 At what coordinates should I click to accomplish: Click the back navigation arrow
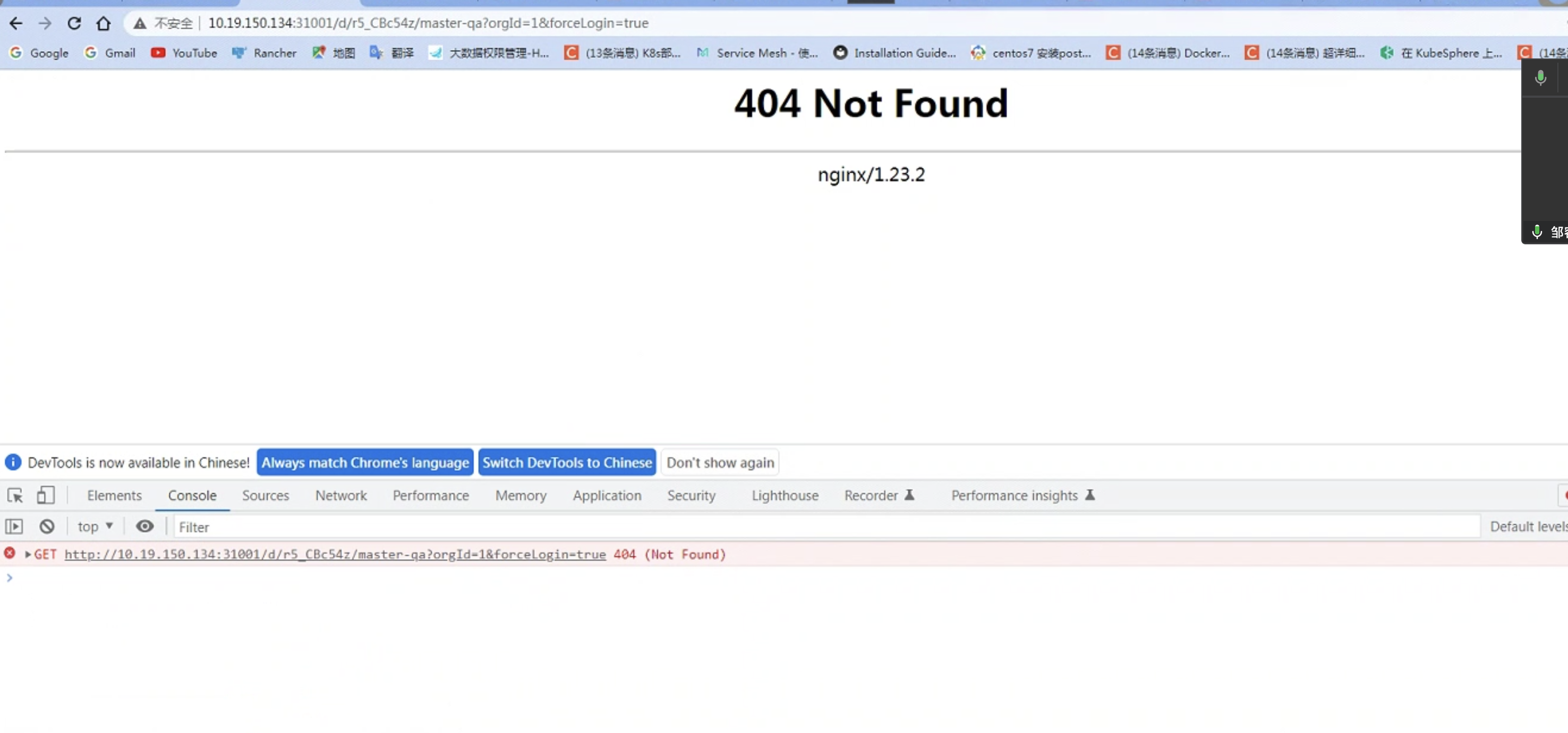(x=15, y=23)
